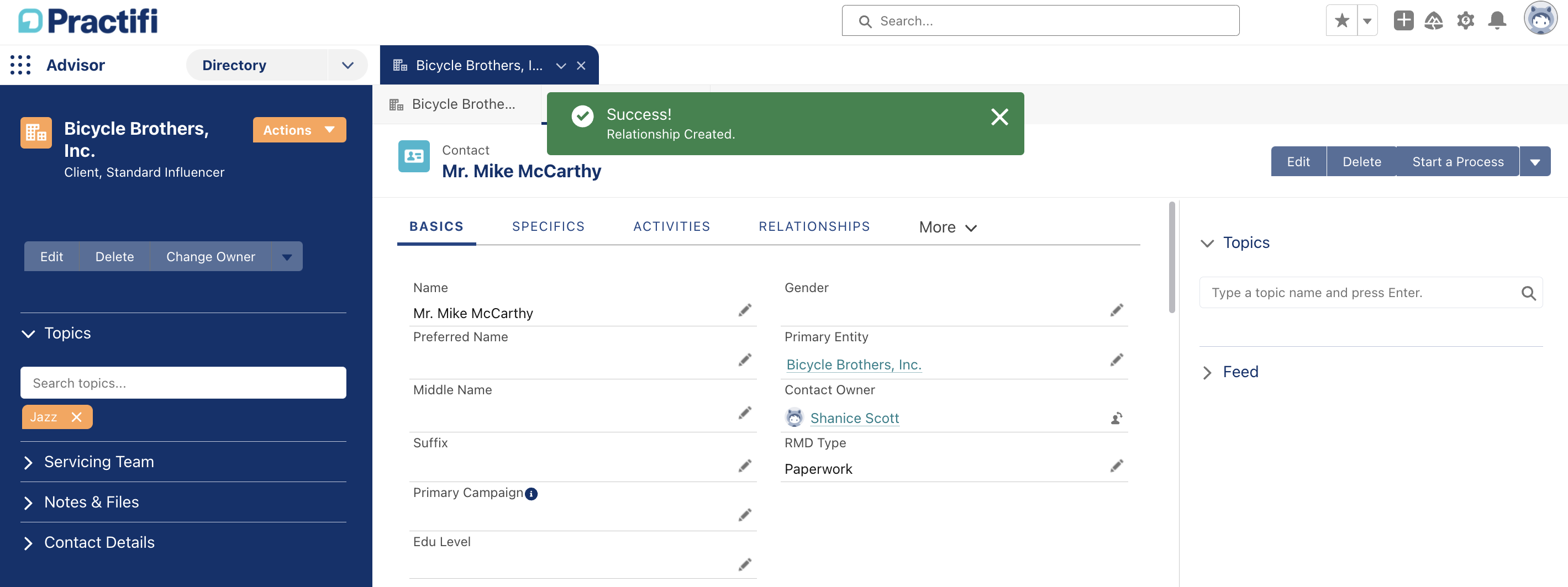Screen dimensions: 1568x587
Task: Open Setup gear icon
Action: tap(1466, 20)
